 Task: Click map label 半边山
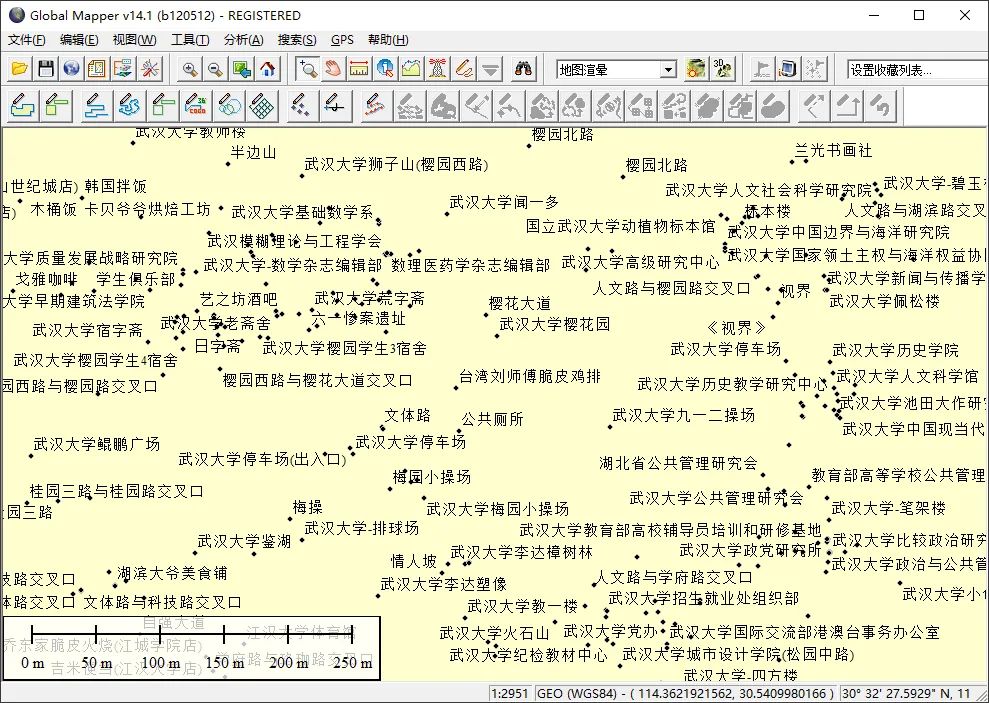254,152
